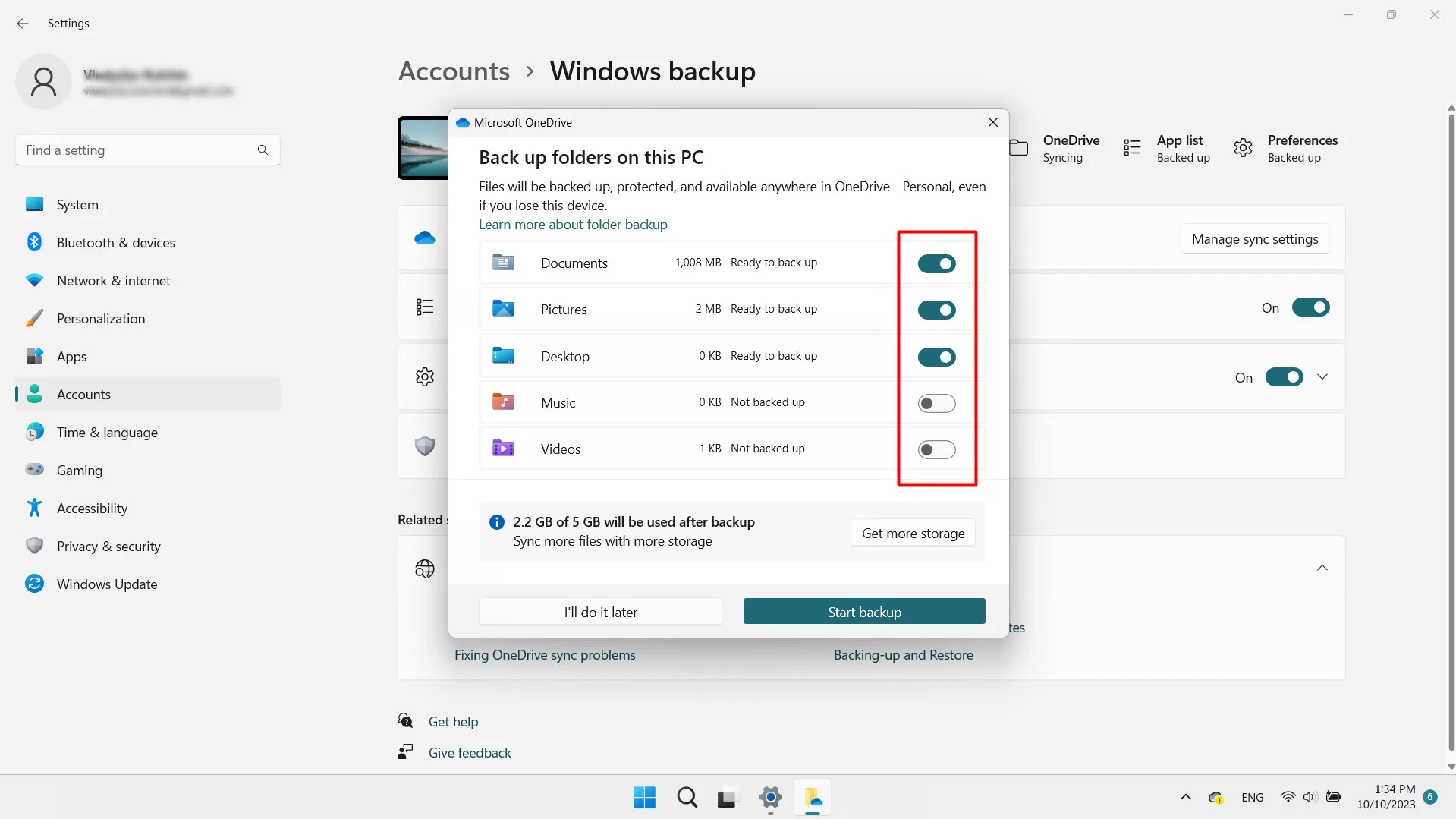
Task: Click the user profile avatar
Action: [x=43, y=82]
